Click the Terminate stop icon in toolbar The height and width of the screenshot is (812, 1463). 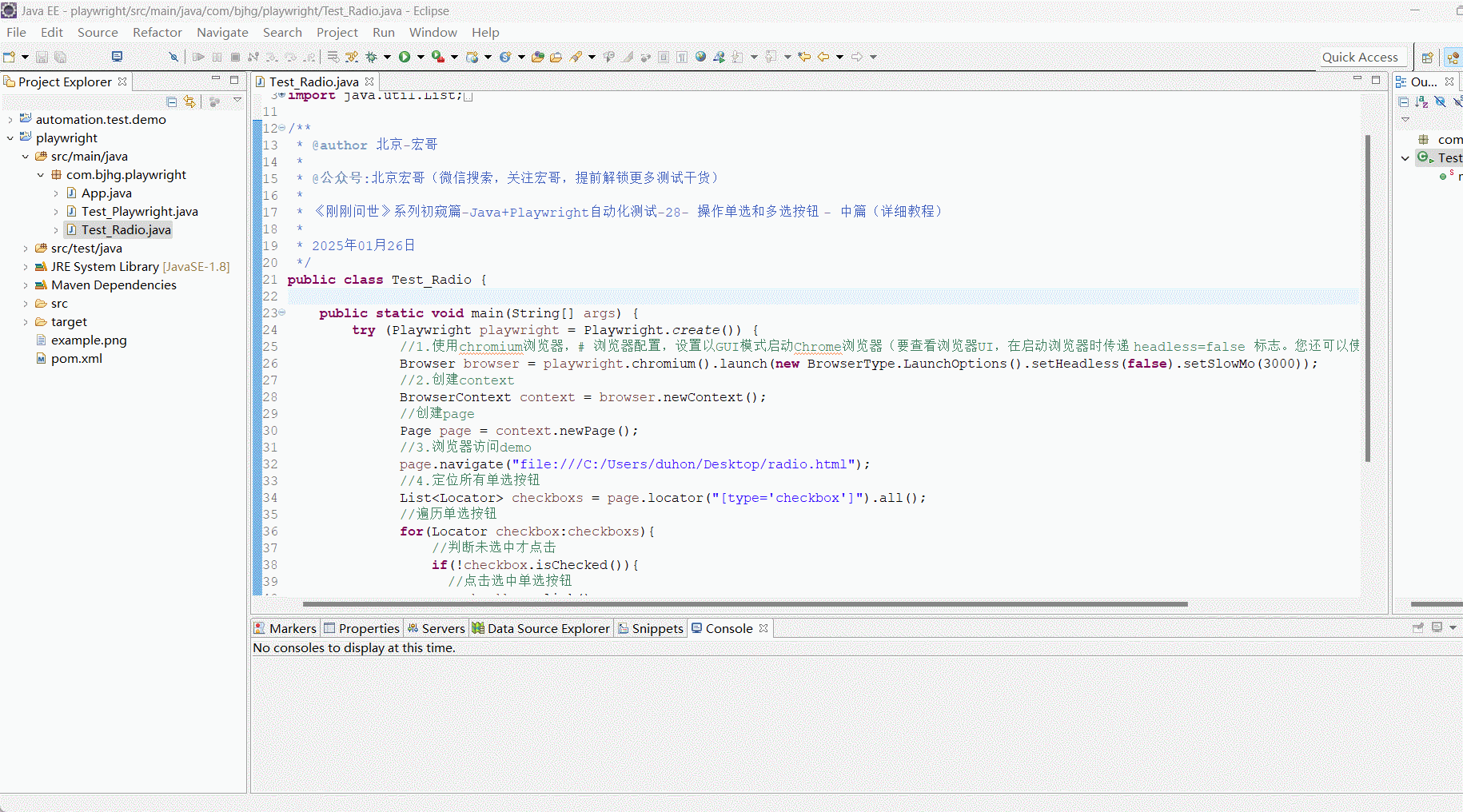tap(235, 57)
